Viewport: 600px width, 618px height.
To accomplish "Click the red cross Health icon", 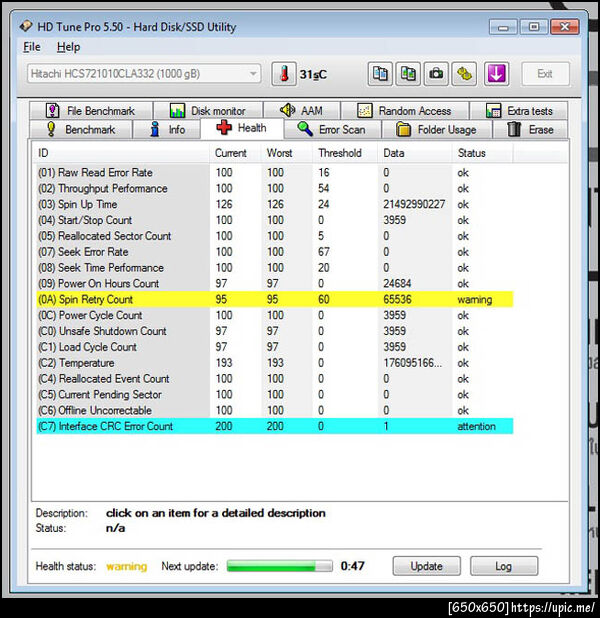I will click(224, 128).
